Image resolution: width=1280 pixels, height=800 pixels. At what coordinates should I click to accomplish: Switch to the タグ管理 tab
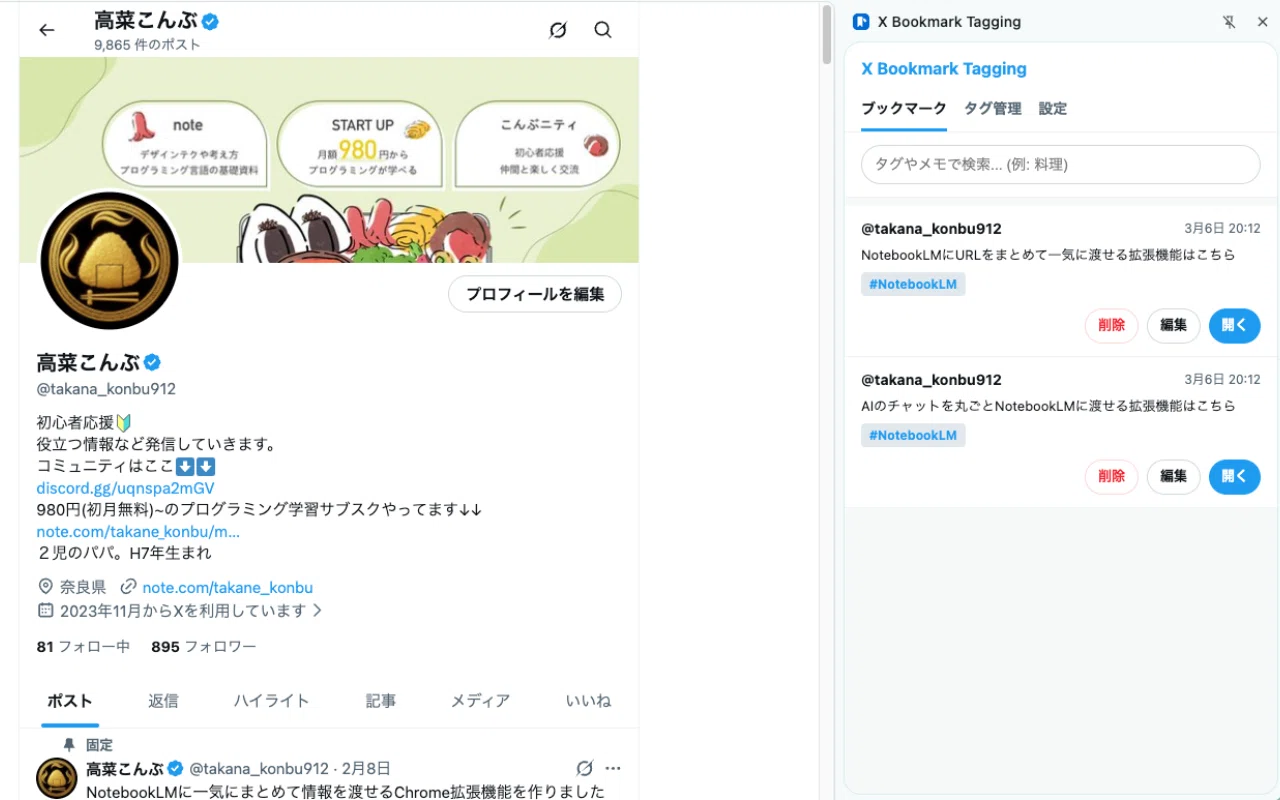[x=993, y=109]
